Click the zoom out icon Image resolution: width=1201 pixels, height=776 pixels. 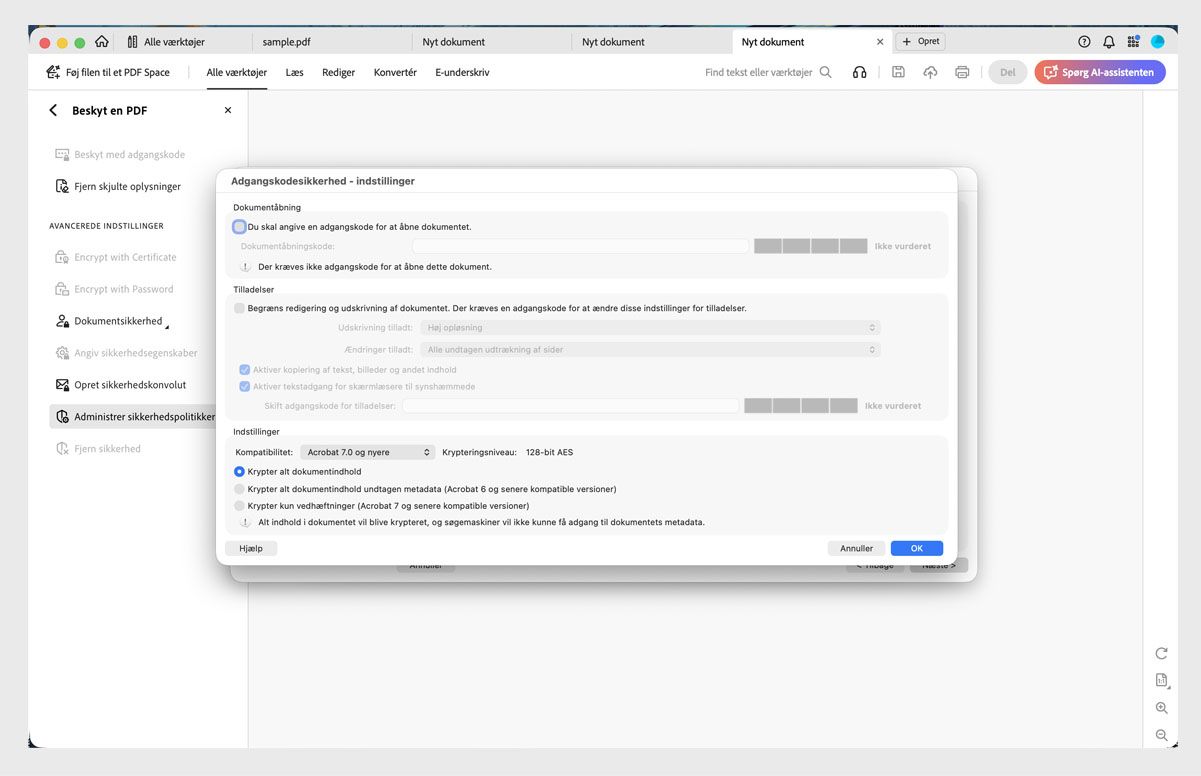(x=1161, y=735)
